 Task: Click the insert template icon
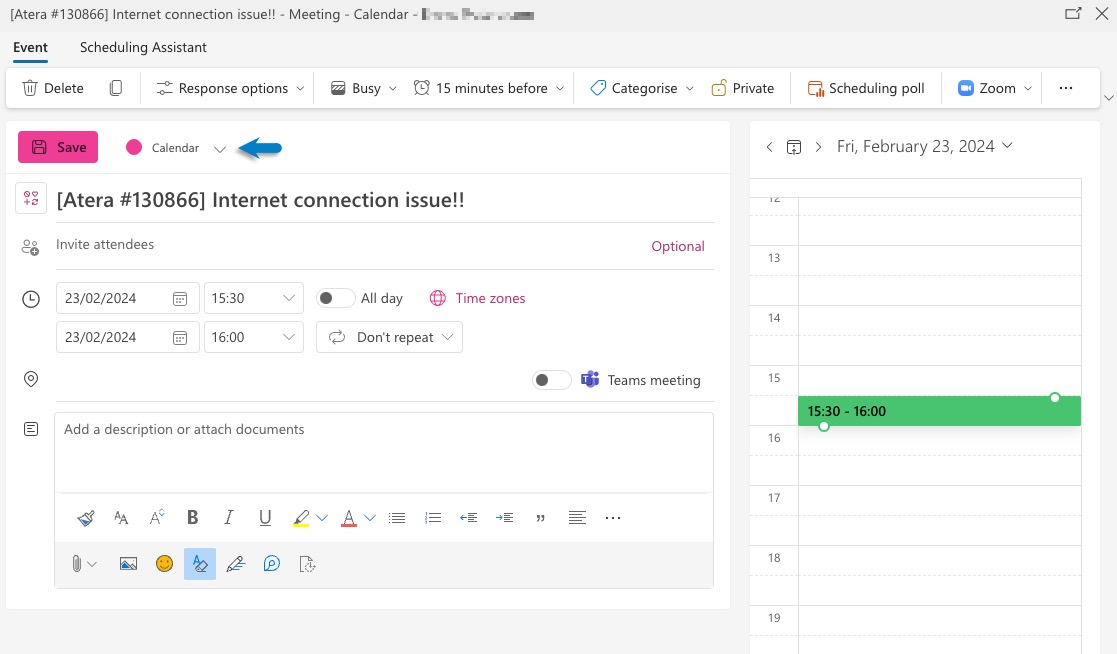tap(307, 564)
